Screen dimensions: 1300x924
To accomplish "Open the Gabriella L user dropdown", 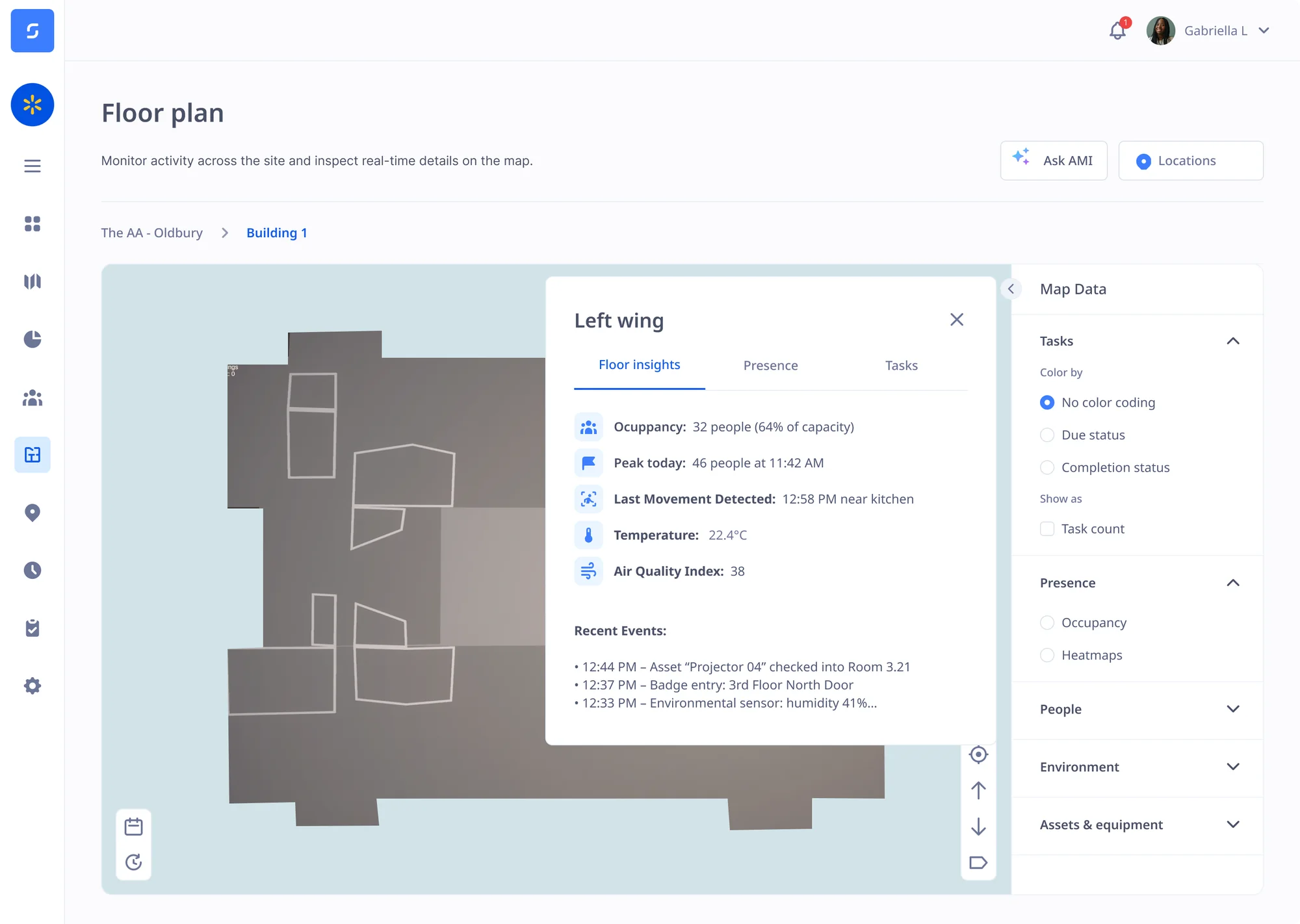I will pyautogui.click(x=1264, y=31).
